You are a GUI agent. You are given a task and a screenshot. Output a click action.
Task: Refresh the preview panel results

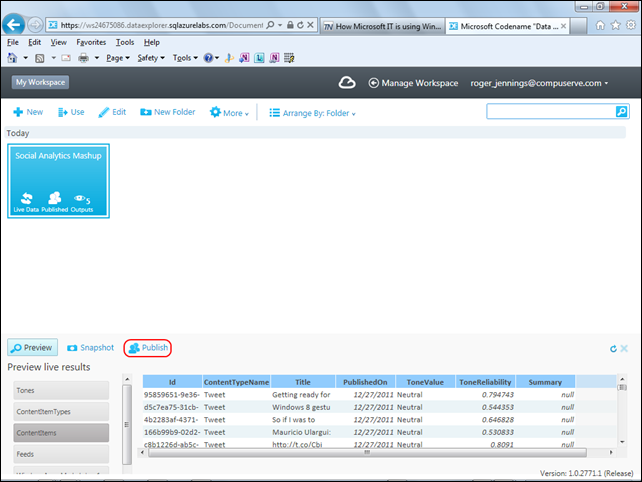click(x=613, y=348)
